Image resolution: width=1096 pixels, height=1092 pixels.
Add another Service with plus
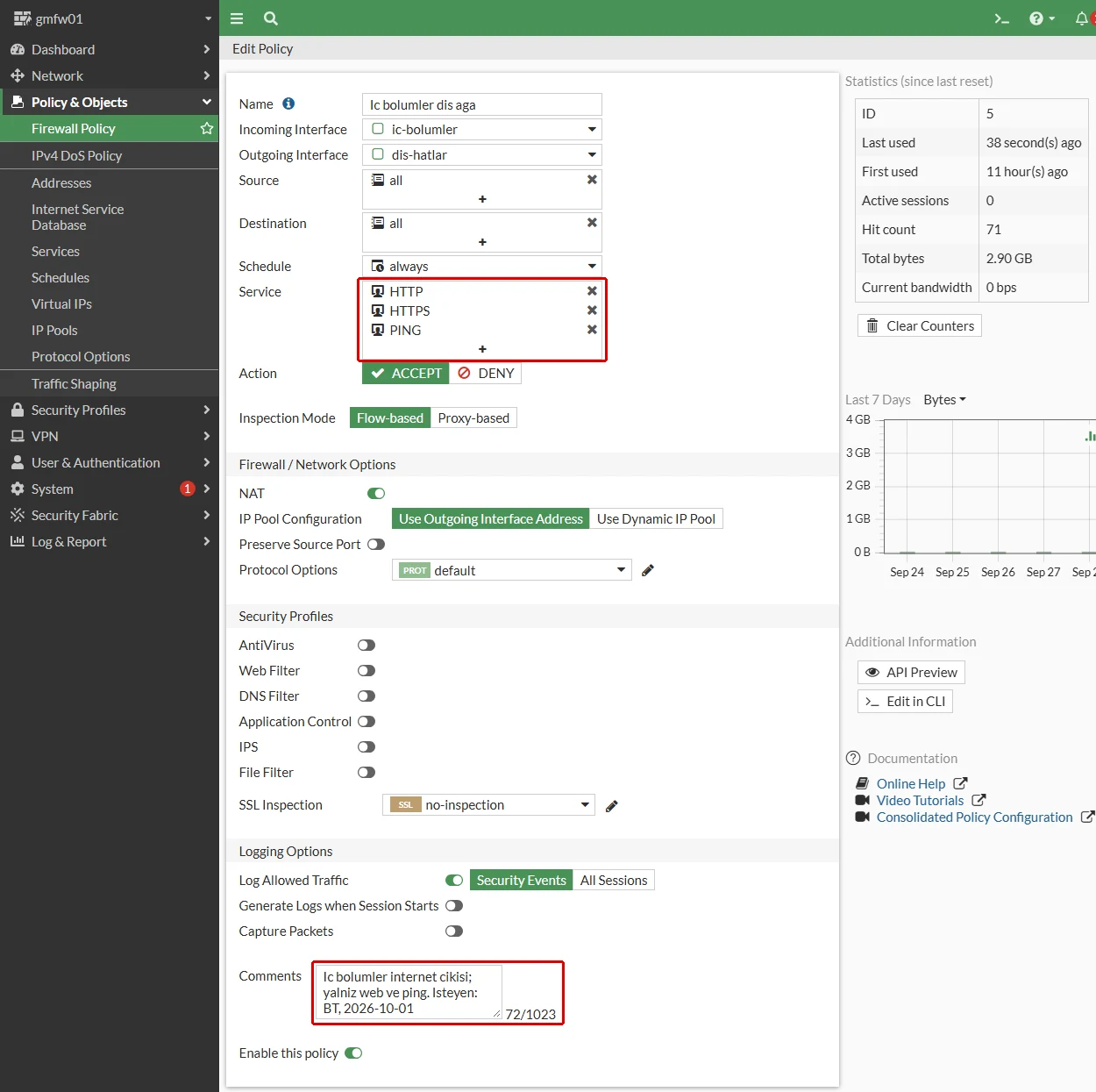click(482, 349)
